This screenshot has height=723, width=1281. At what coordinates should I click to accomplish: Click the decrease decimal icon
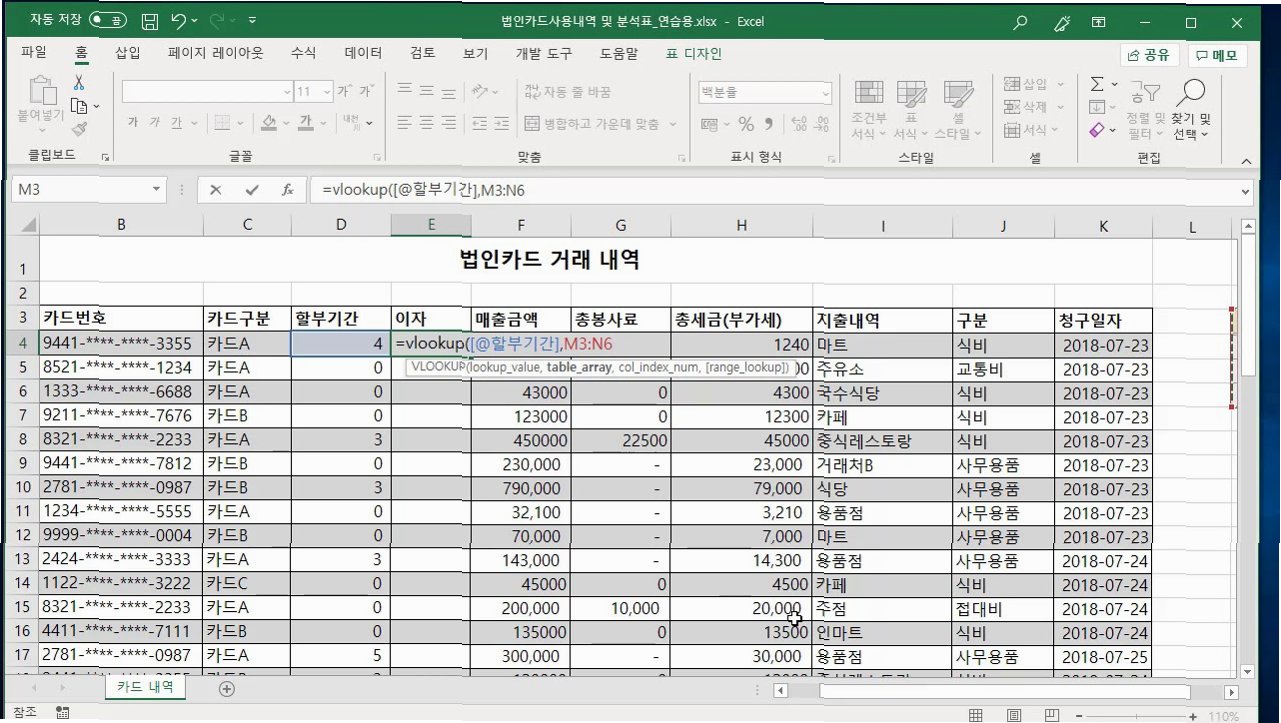click(x=821, y=125)
